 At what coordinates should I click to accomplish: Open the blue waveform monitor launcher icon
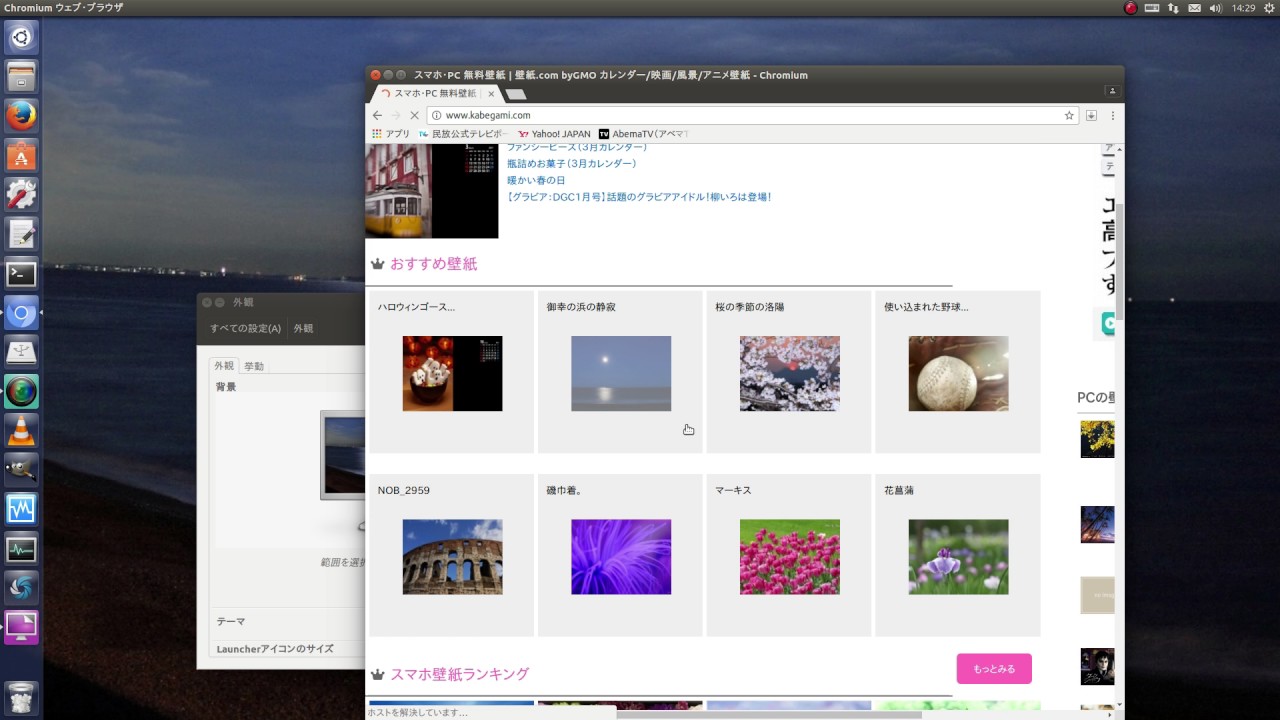(21, 509)
